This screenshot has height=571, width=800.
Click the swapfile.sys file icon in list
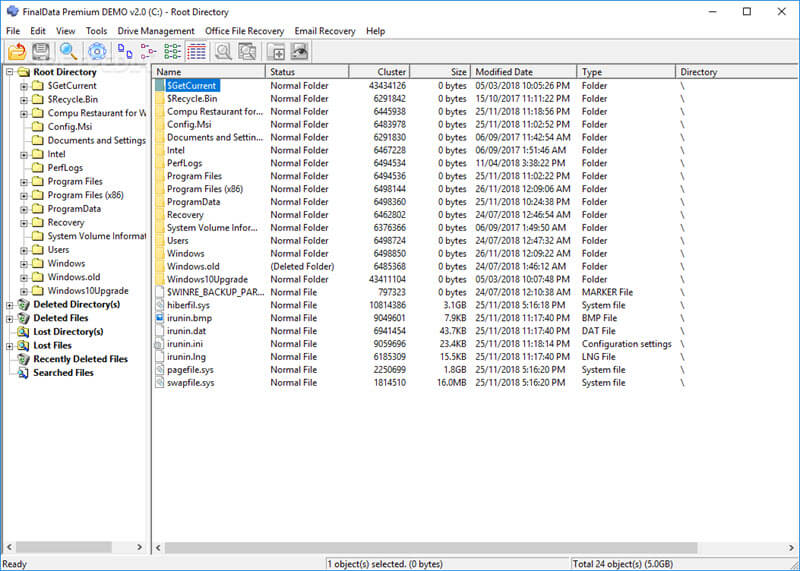coord(160,383)
